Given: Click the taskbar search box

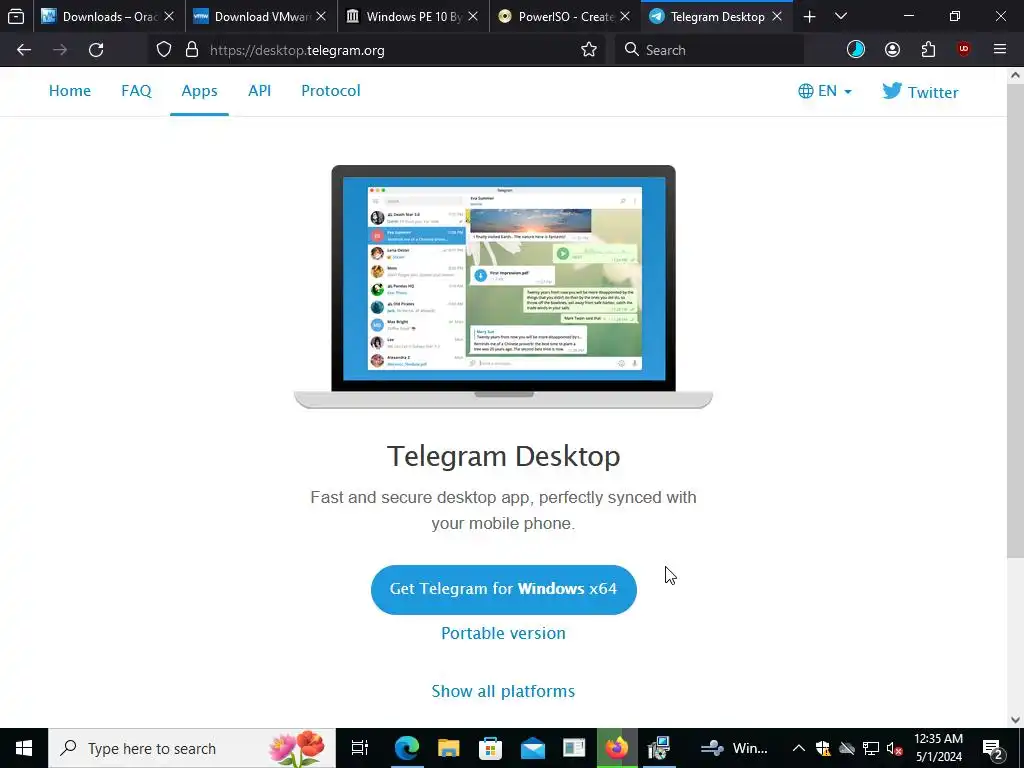Looking at the screenshot, I should click(x=192, y=748).
